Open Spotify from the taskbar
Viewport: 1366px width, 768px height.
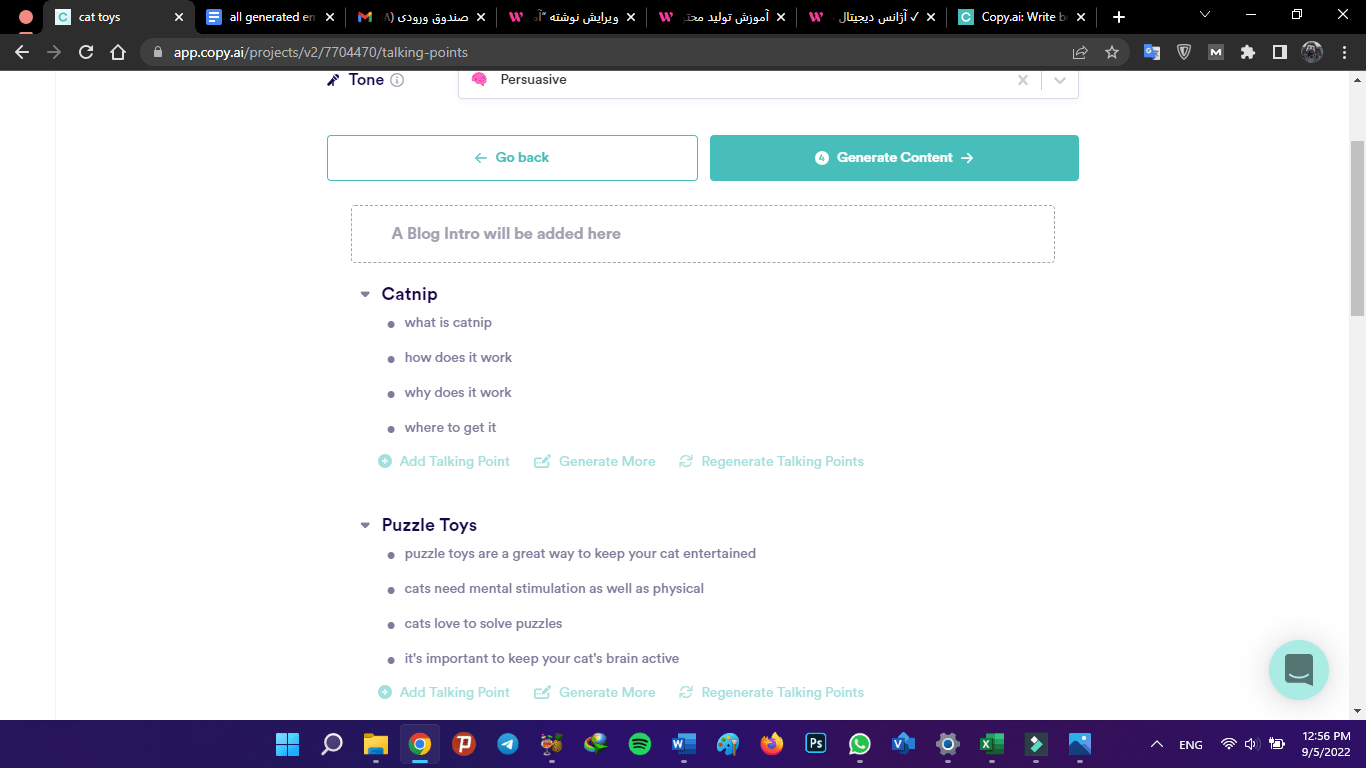(640, 744)
